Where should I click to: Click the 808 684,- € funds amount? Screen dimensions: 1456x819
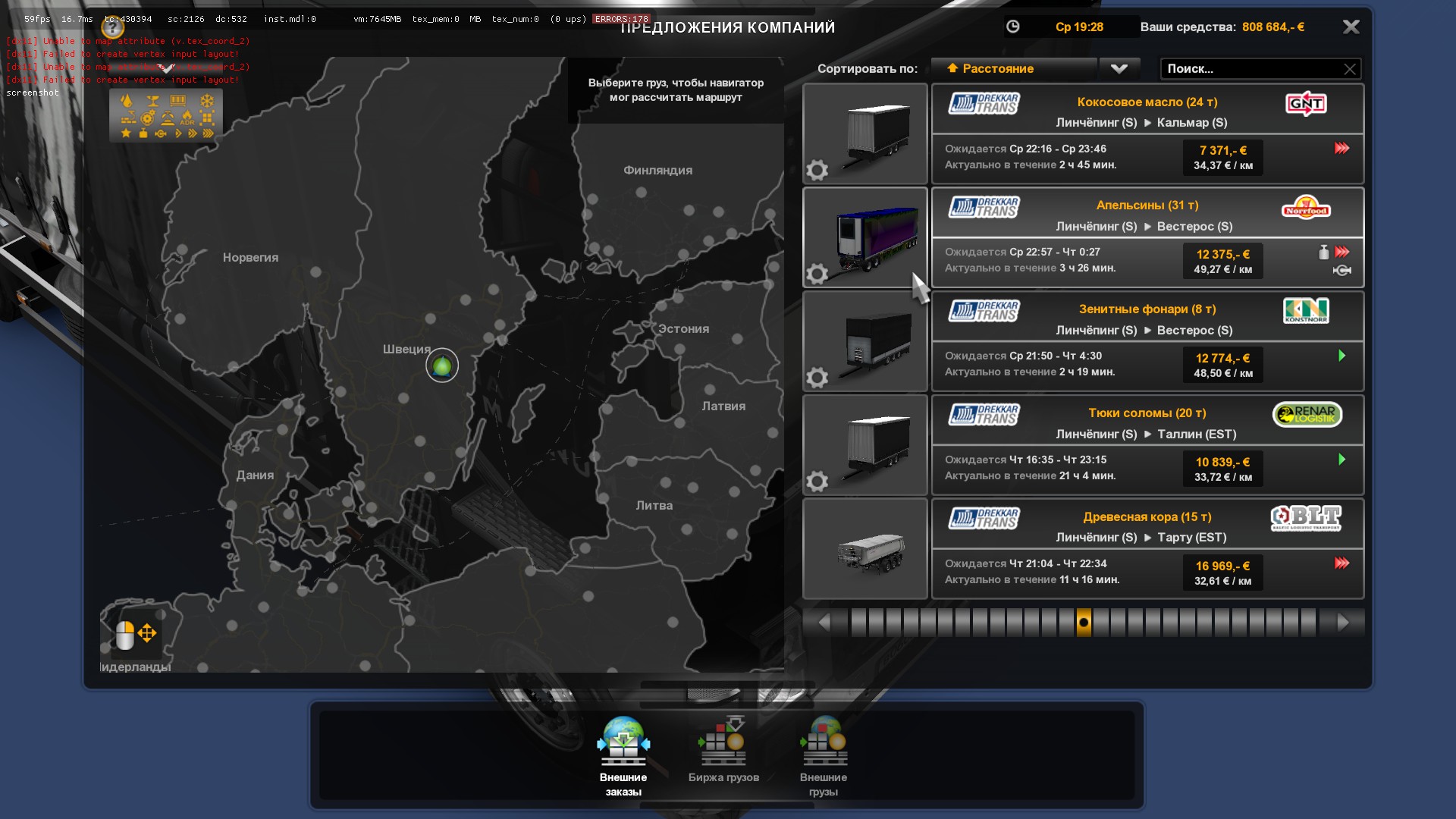coord(1273,27)
